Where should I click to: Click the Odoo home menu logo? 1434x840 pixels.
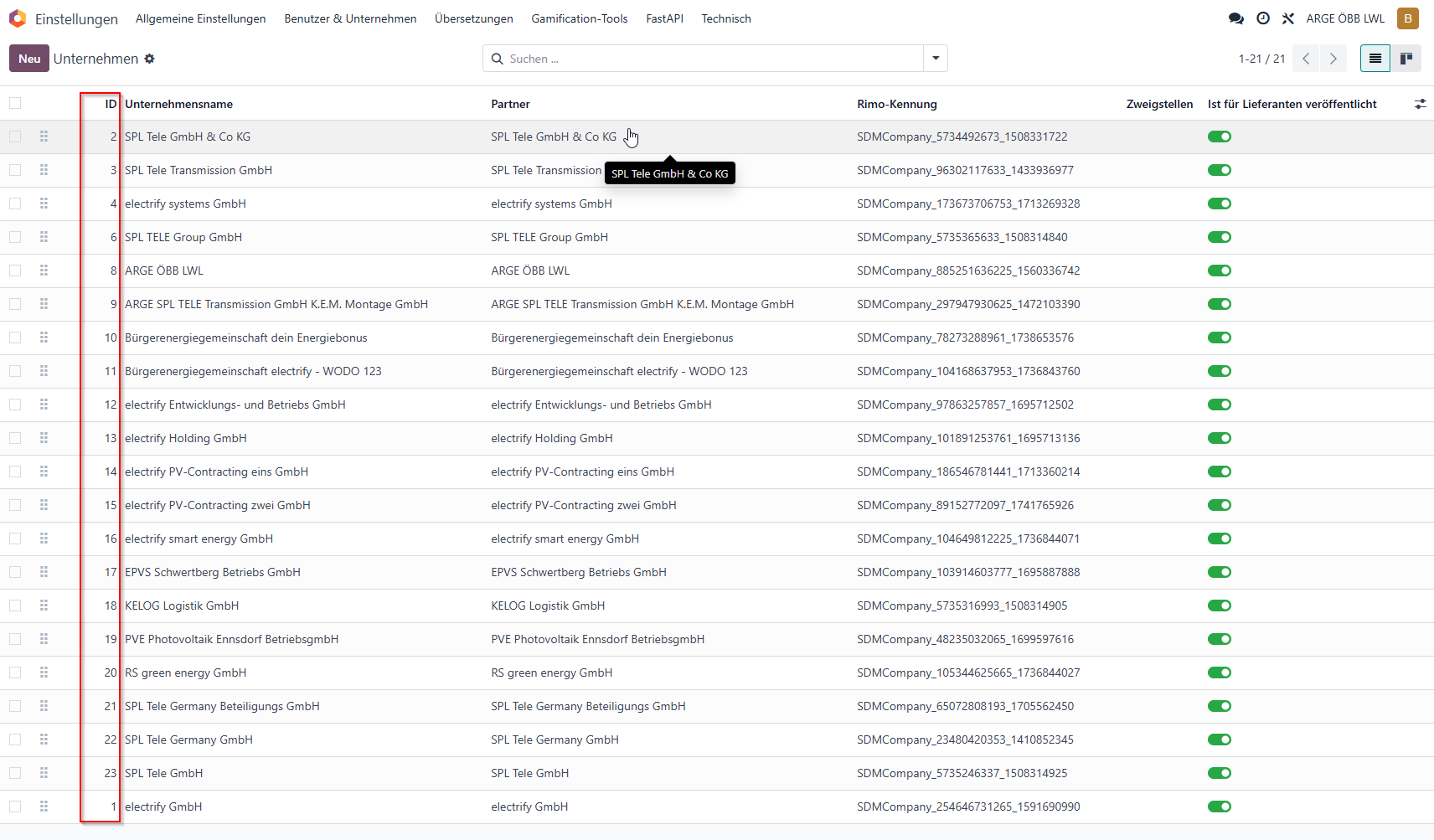coord(18,18)
